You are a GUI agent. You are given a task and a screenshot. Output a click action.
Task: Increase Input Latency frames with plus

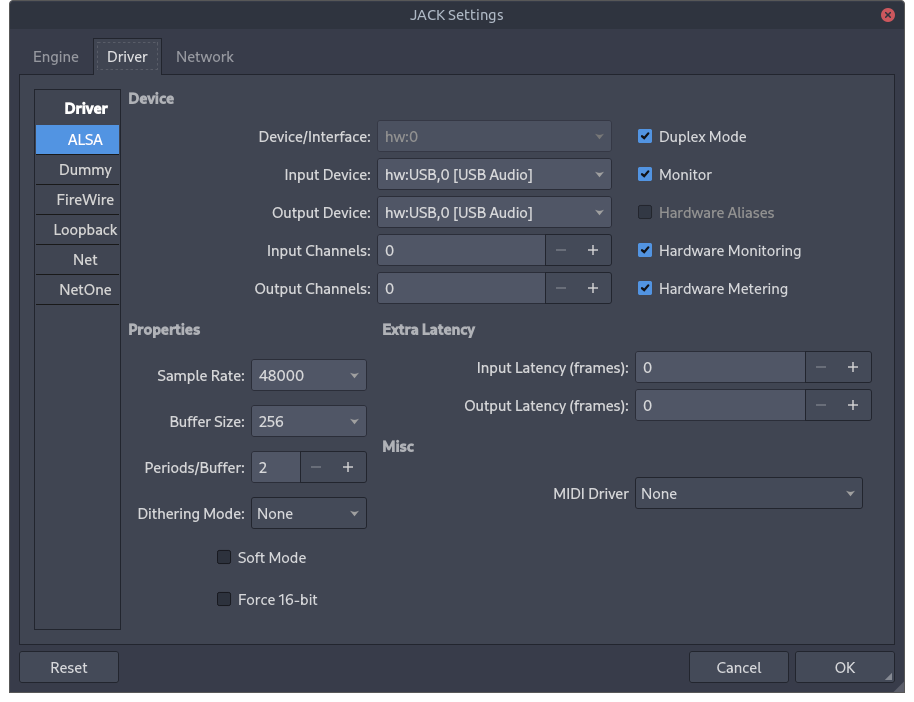pyautogui.click(x=853, y=368)
